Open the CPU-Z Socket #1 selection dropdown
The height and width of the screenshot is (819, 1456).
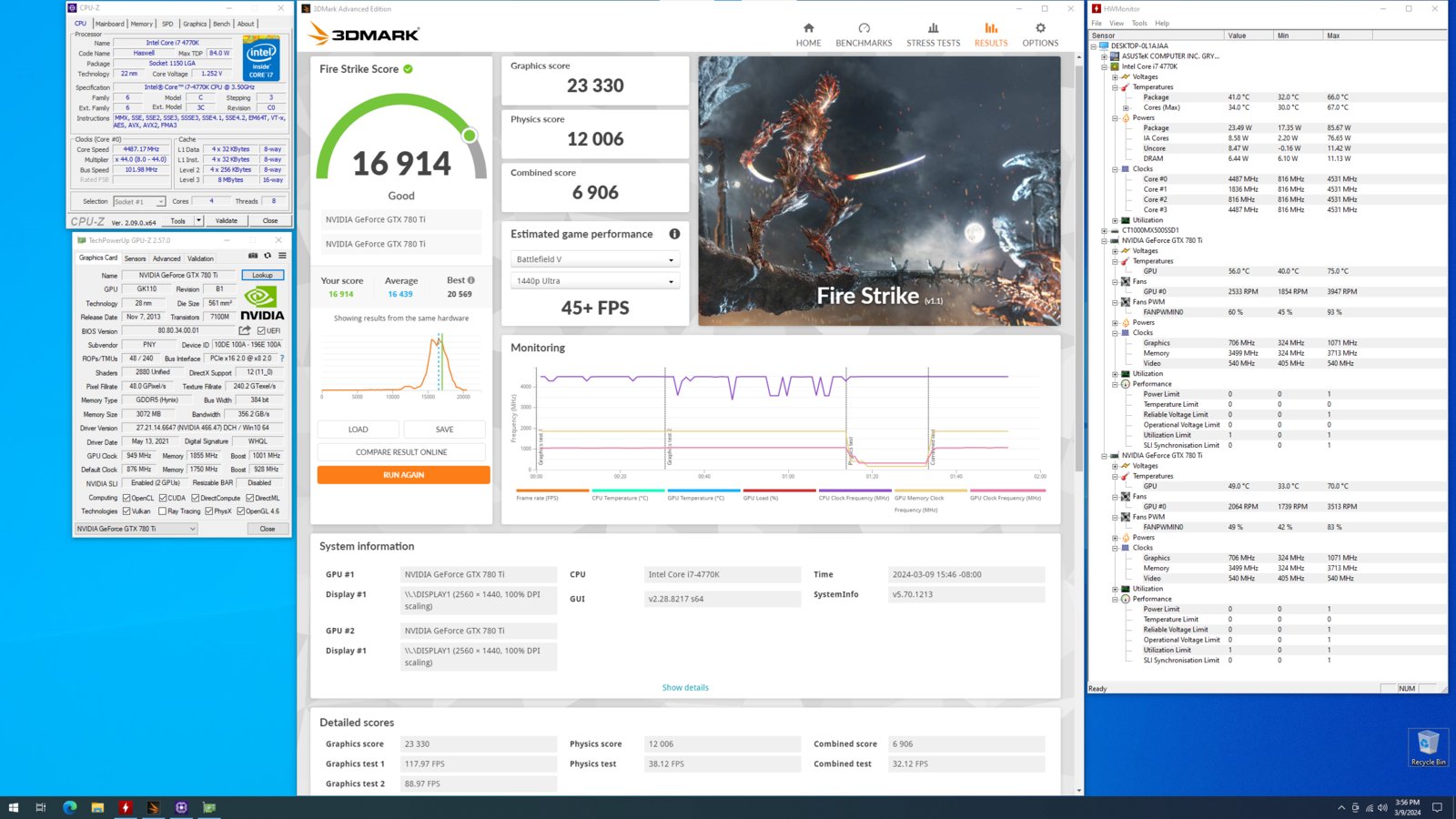[139, 202]
